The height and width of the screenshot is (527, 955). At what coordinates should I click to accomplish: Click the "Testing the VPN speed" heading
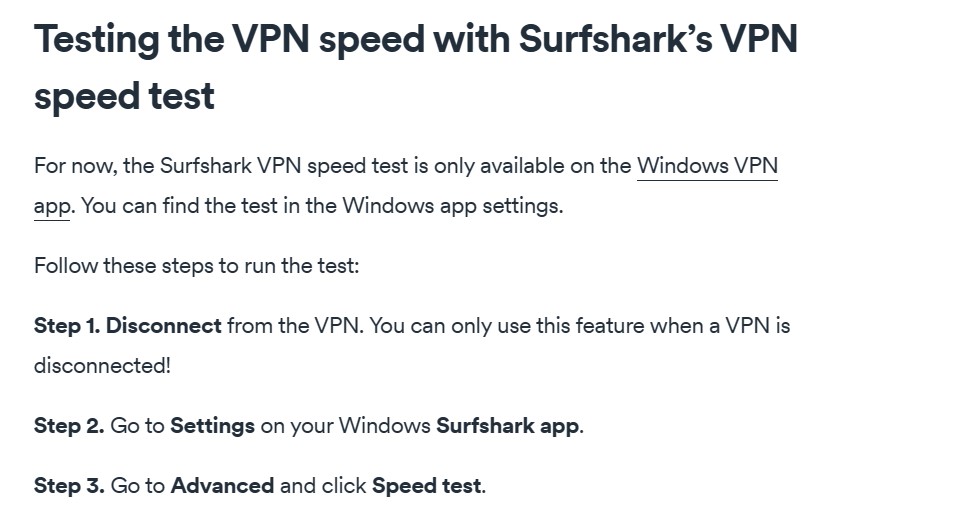229,39
